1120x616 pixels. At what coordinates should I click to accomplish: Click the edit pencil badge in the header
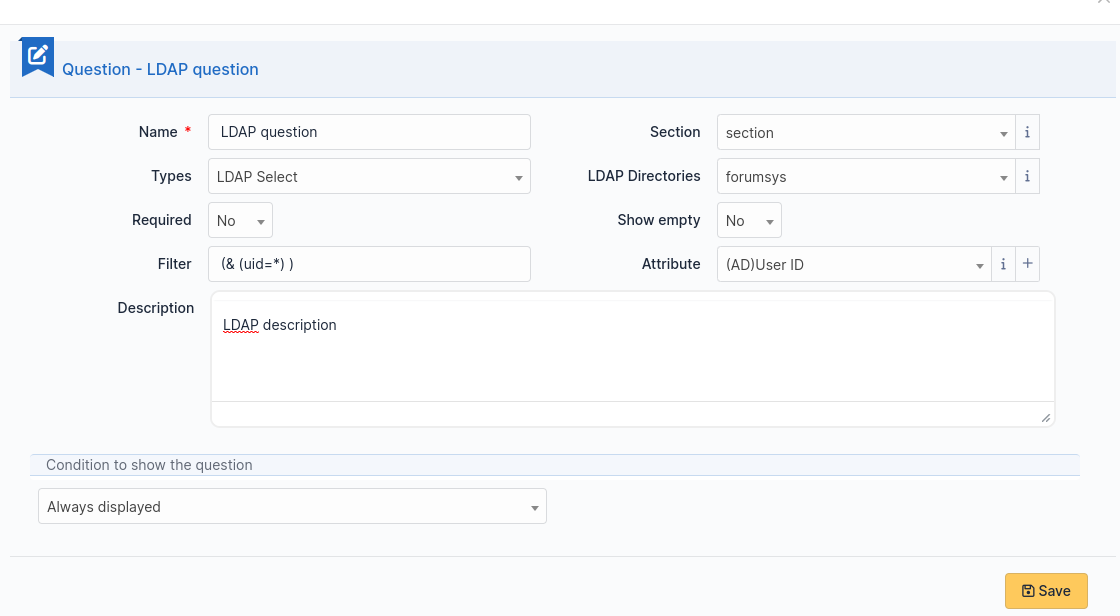point(36,57)
